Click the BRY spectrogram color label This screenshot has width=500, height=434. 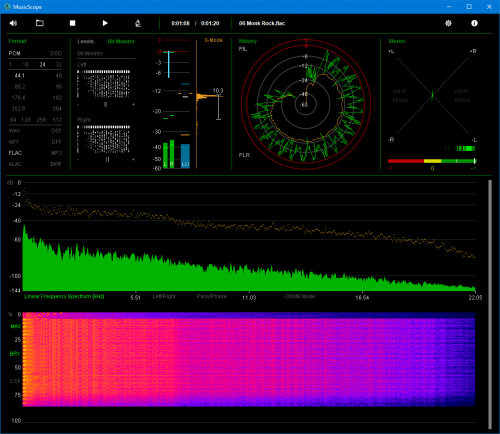click(15, 354)
